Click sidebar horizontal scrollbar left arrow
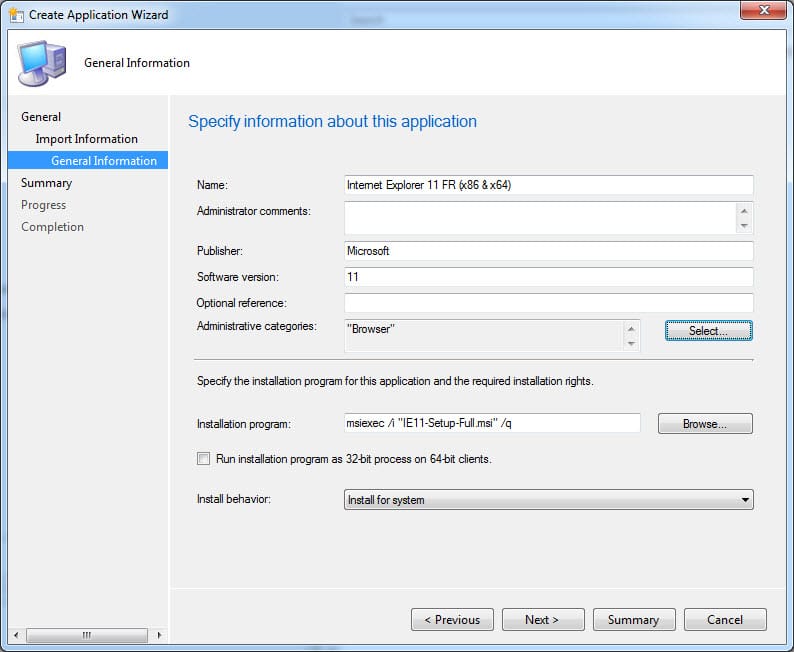 pos(16,635)
